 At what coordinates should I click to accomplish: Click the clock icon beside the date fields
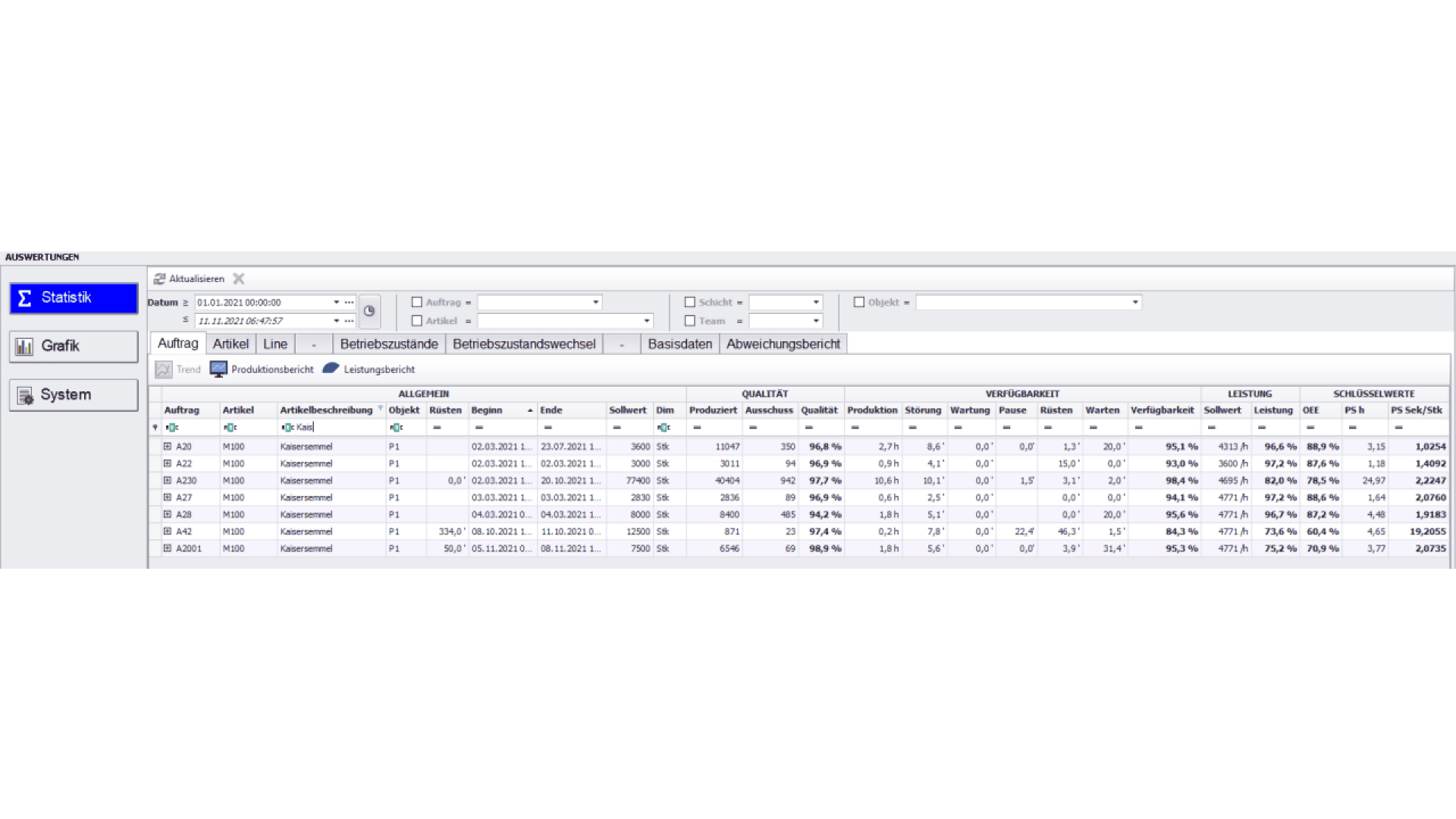[369, 311]
